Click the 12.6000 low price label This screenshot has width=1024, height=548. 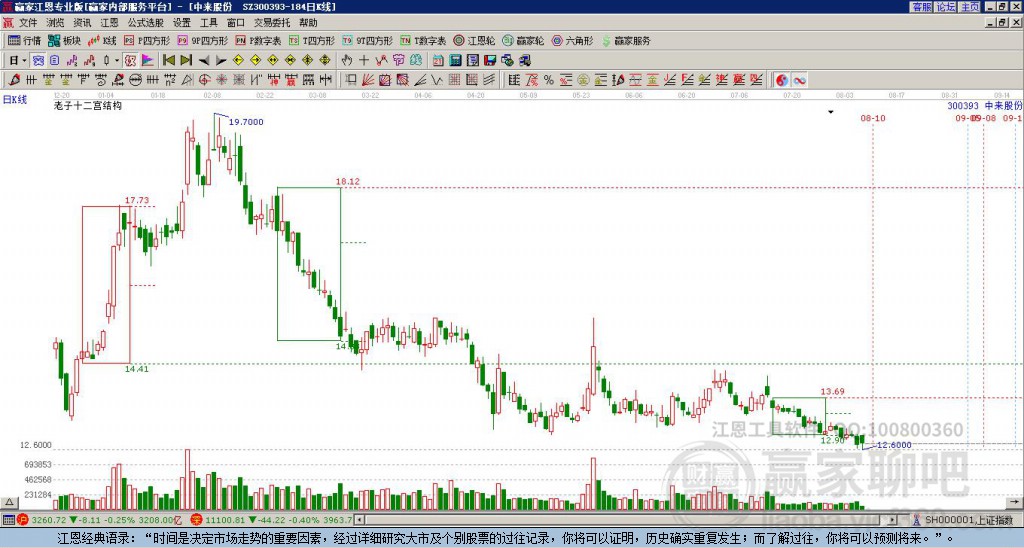pos(894,445)
